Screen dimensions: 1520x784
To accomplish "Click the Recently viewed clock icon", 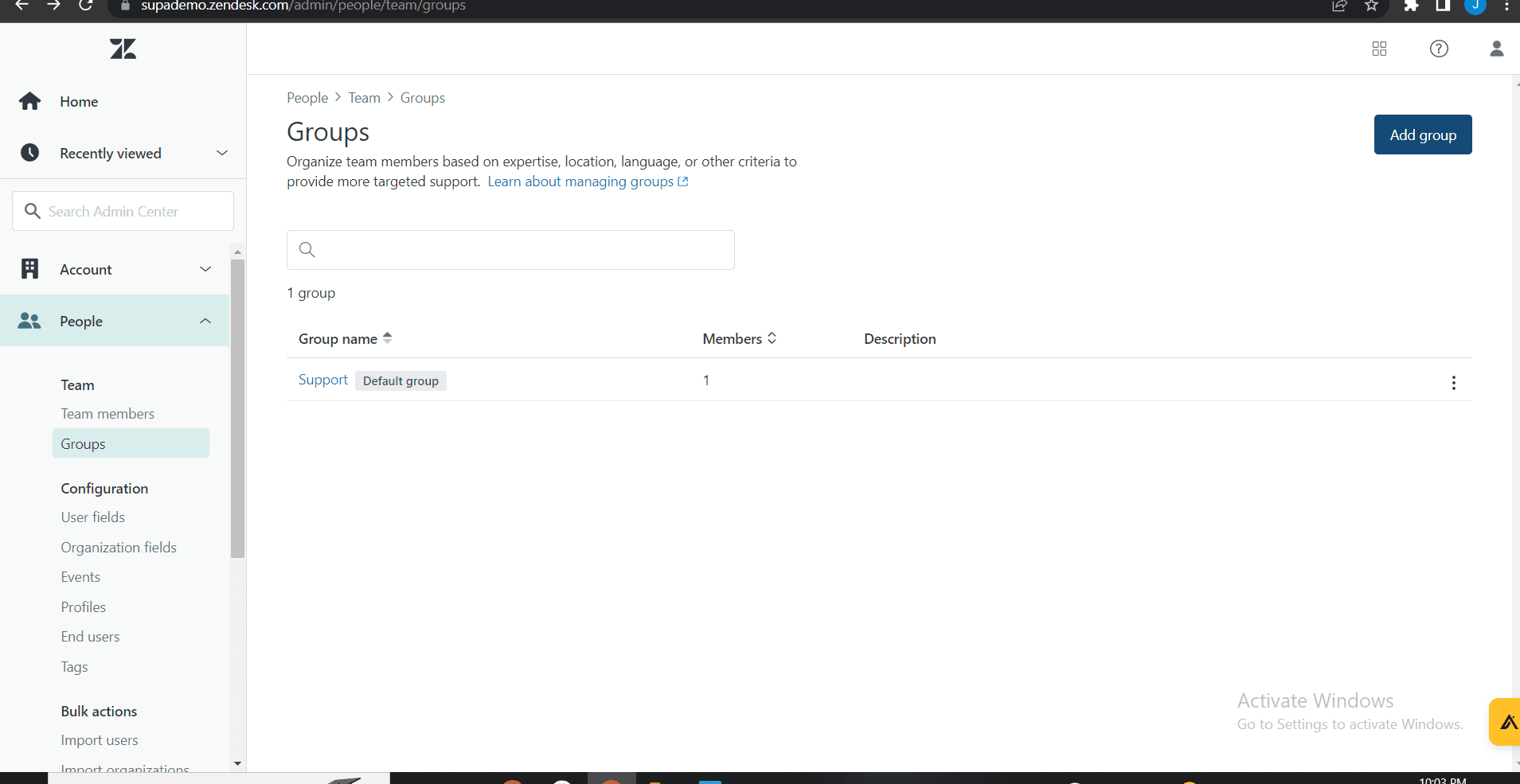I will pos(29,152).
